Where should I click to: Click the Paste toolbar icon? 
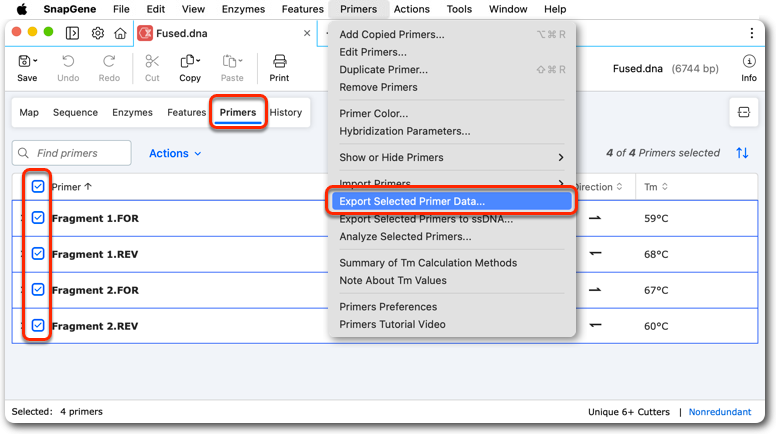229,61
